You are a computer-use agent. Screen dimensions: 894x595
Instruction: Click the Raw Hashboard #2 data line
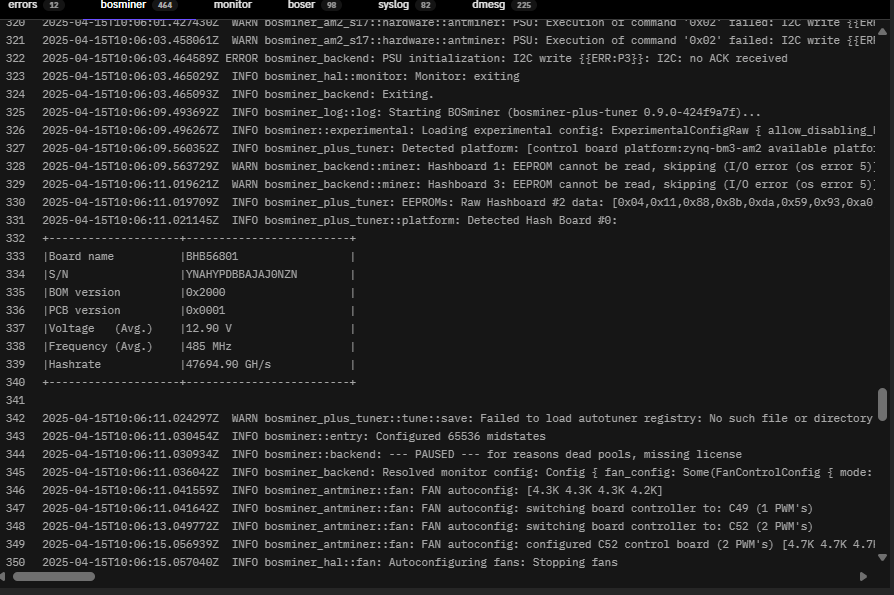(457, 202)
